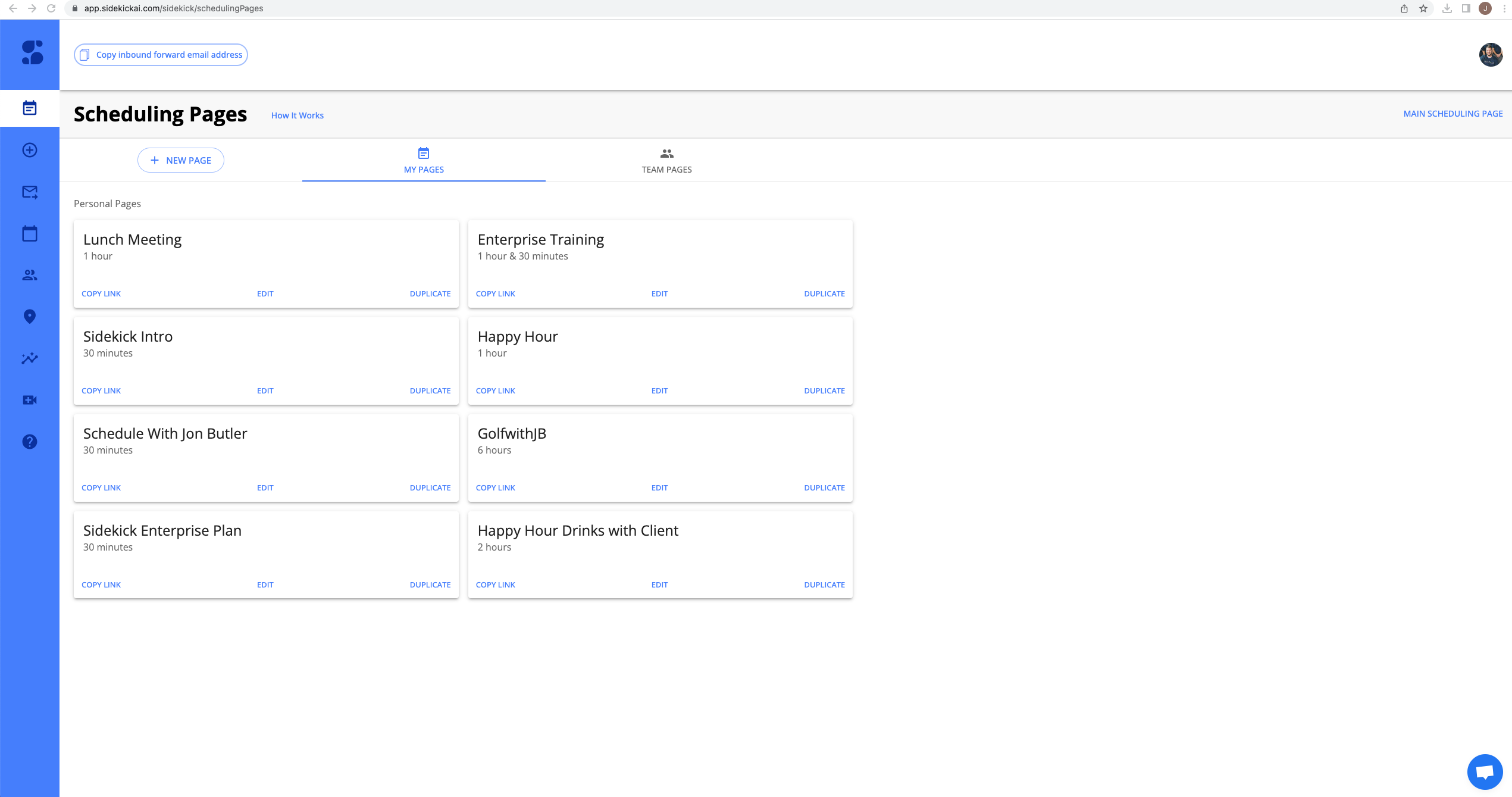1512x797 pixels.
Task: Copy link for Enterprise Training
Action: pyautogui.click(x=496, y=294)
